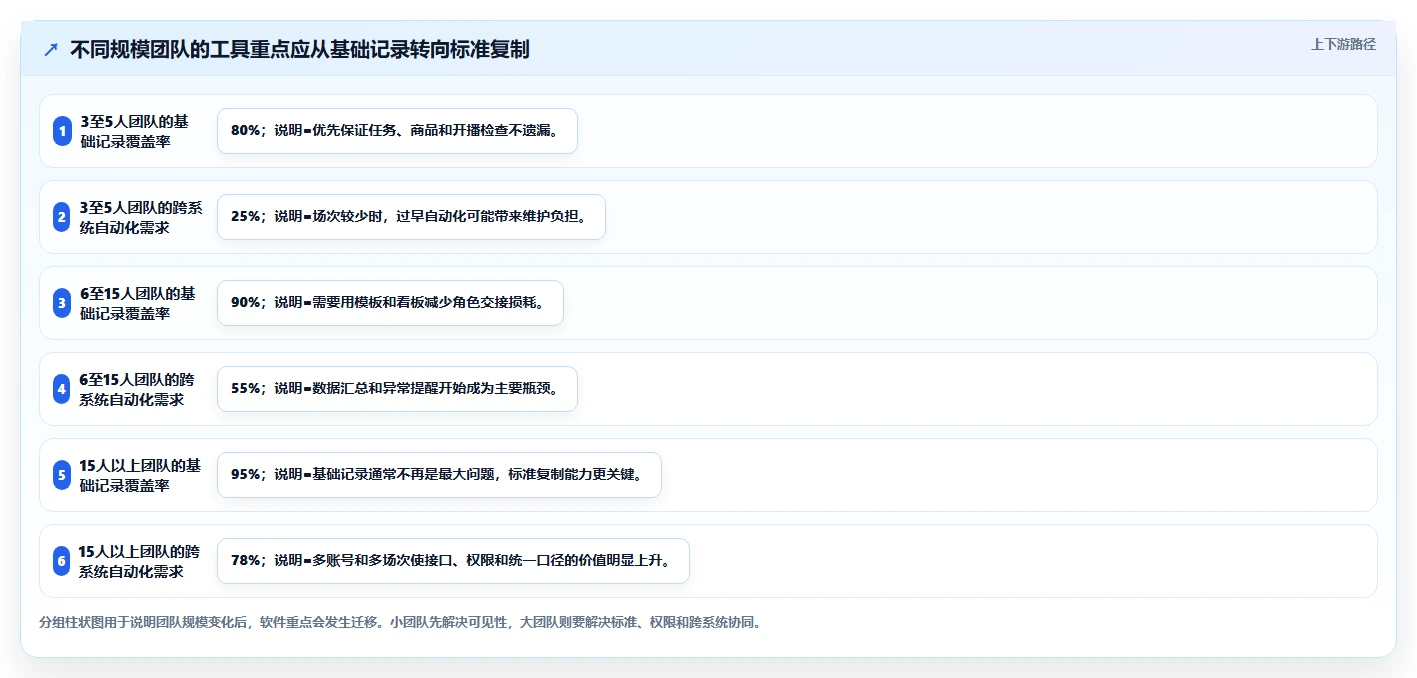Select the number 5 step badge
Viewport: 1417px width, 678px height.
pyautogui.click(x=62, y=475)
